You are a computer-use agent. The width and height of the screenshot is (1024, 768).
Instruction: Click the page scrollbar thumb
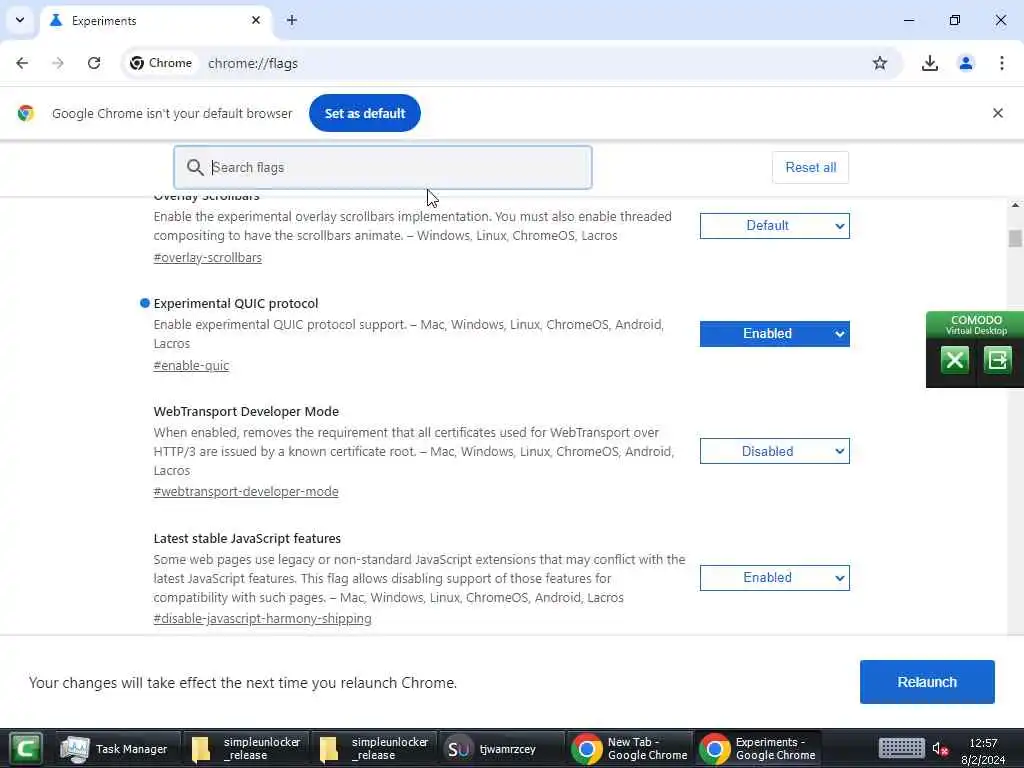click(x=1015, y=238)
